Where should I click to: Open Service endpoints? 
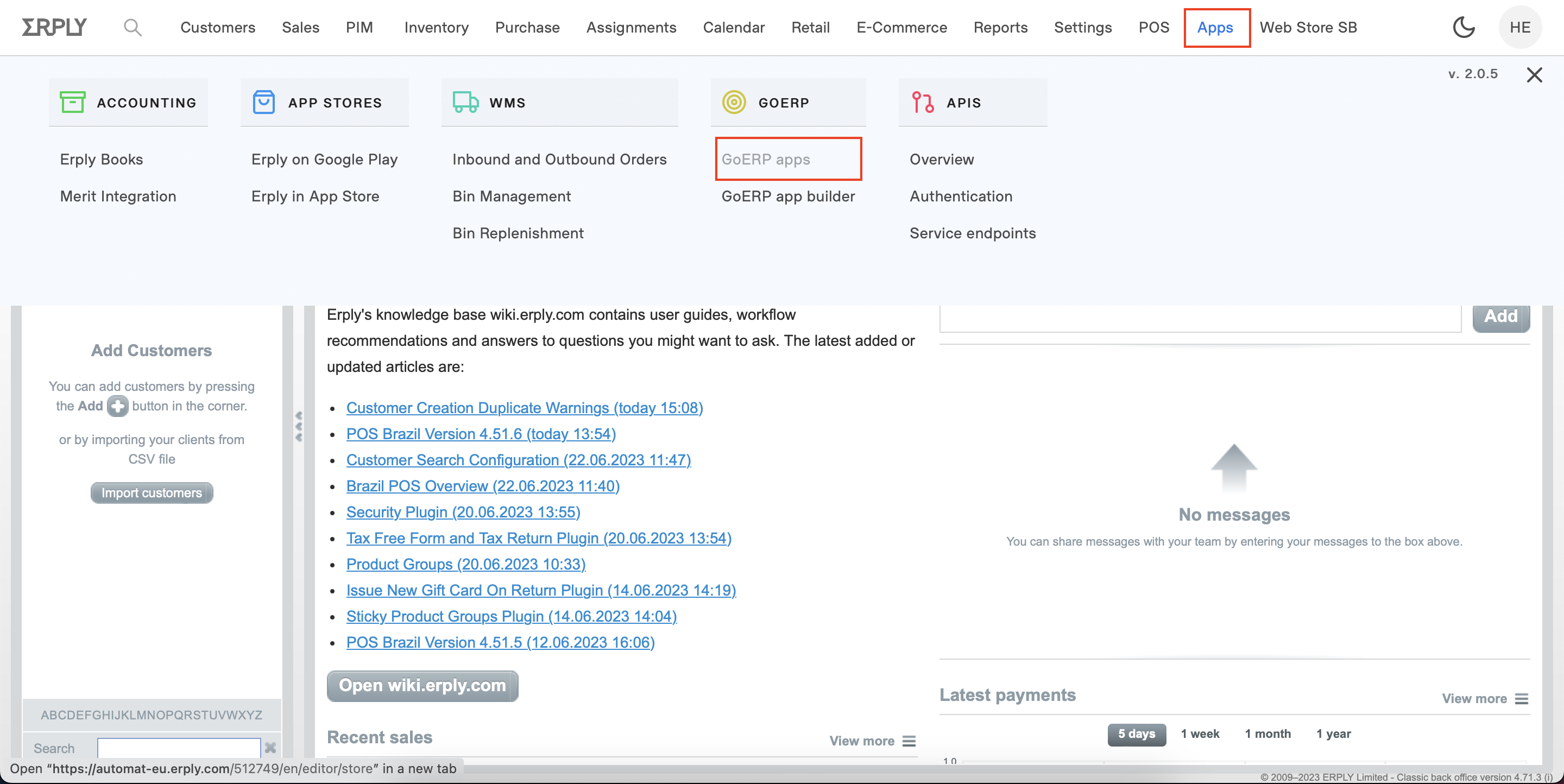tap(972, 233)
